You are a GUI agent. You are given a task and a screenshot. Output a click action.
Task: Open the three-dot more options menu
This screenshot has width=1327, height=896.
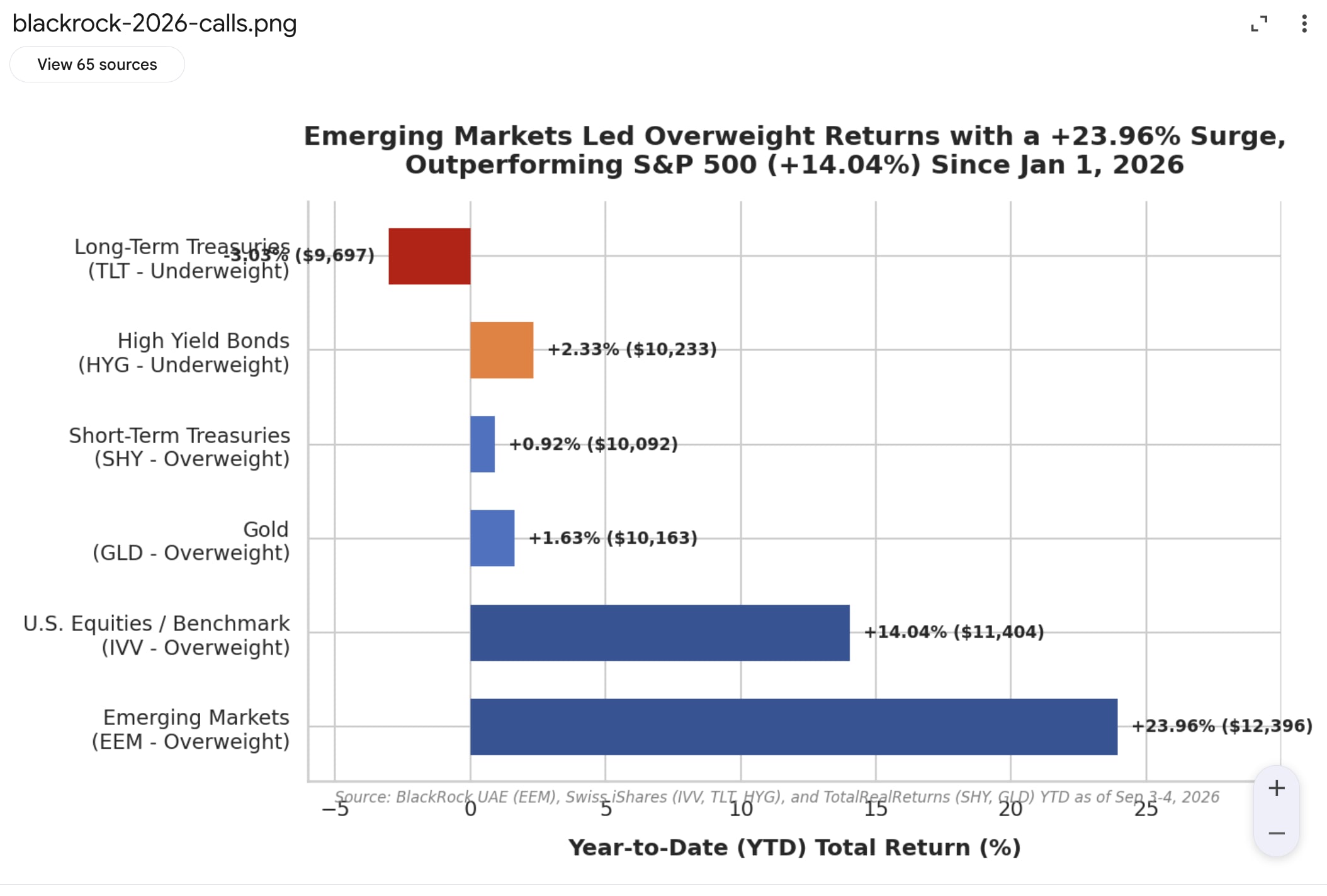(1304, 24)
